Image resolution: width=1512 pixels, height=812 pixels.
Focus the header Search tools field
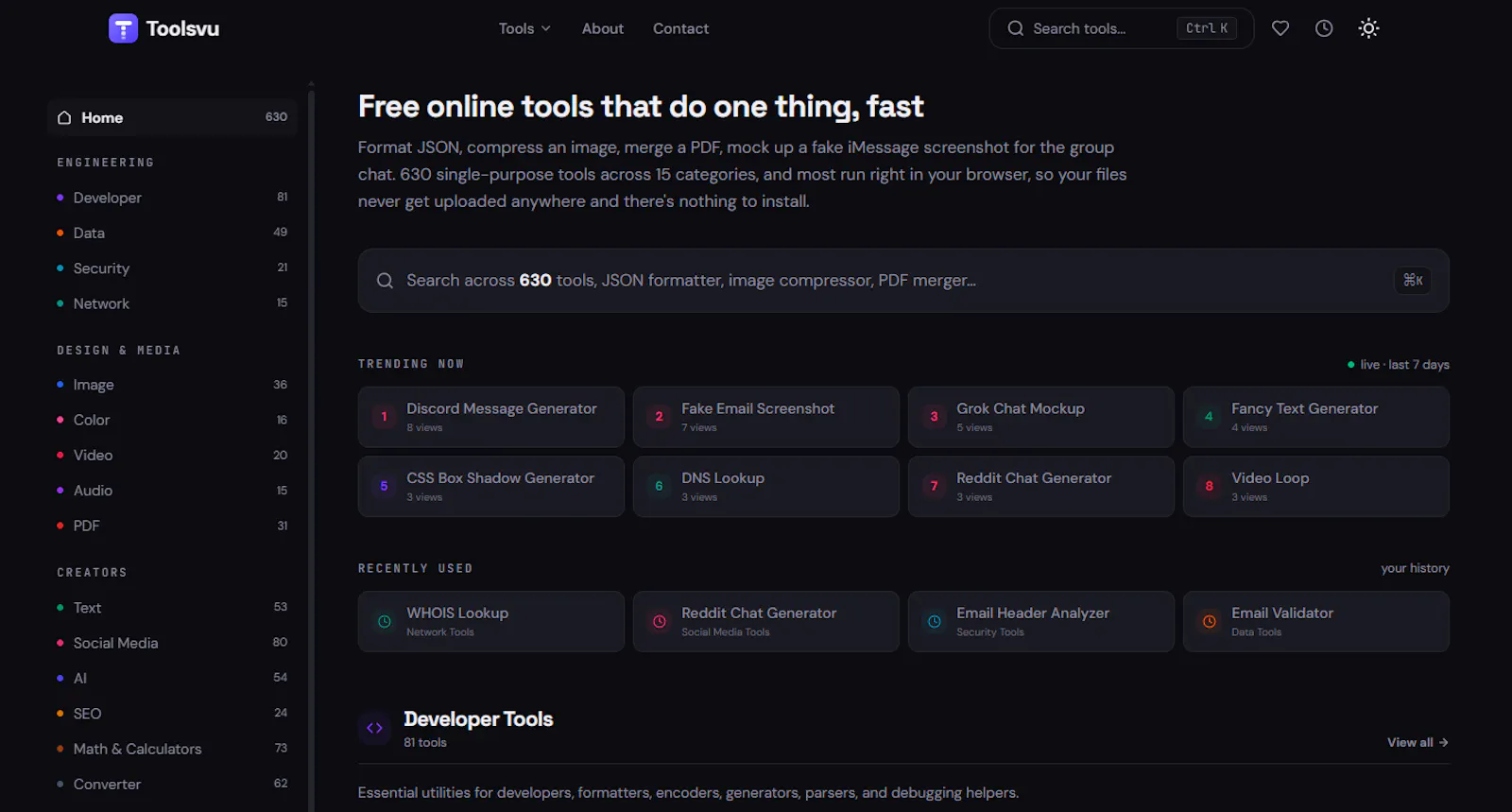click(x=1122, y=28)
